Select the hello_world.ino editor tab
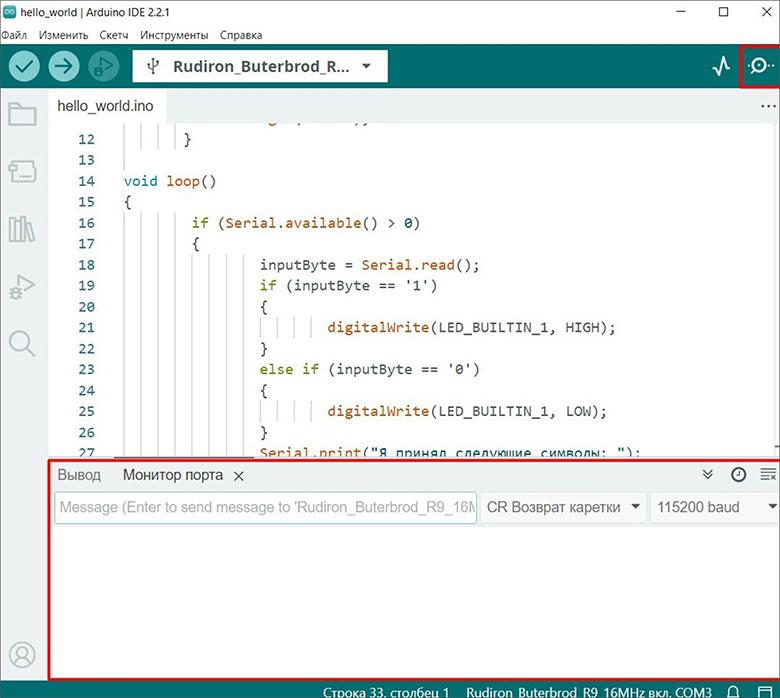This screenshot has height=698, width=780. pyautogui.click(x=105, y=106)
